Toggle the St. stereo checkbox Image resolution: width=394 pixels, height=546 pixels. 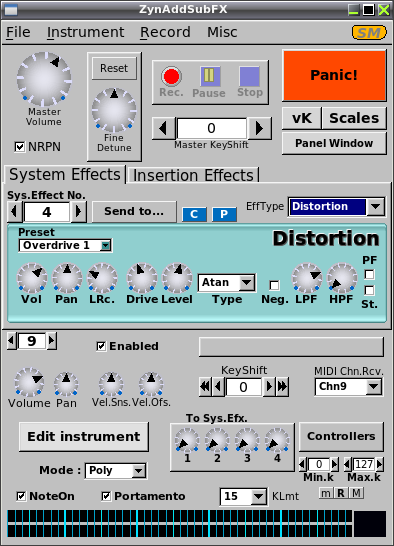point(369,290)
